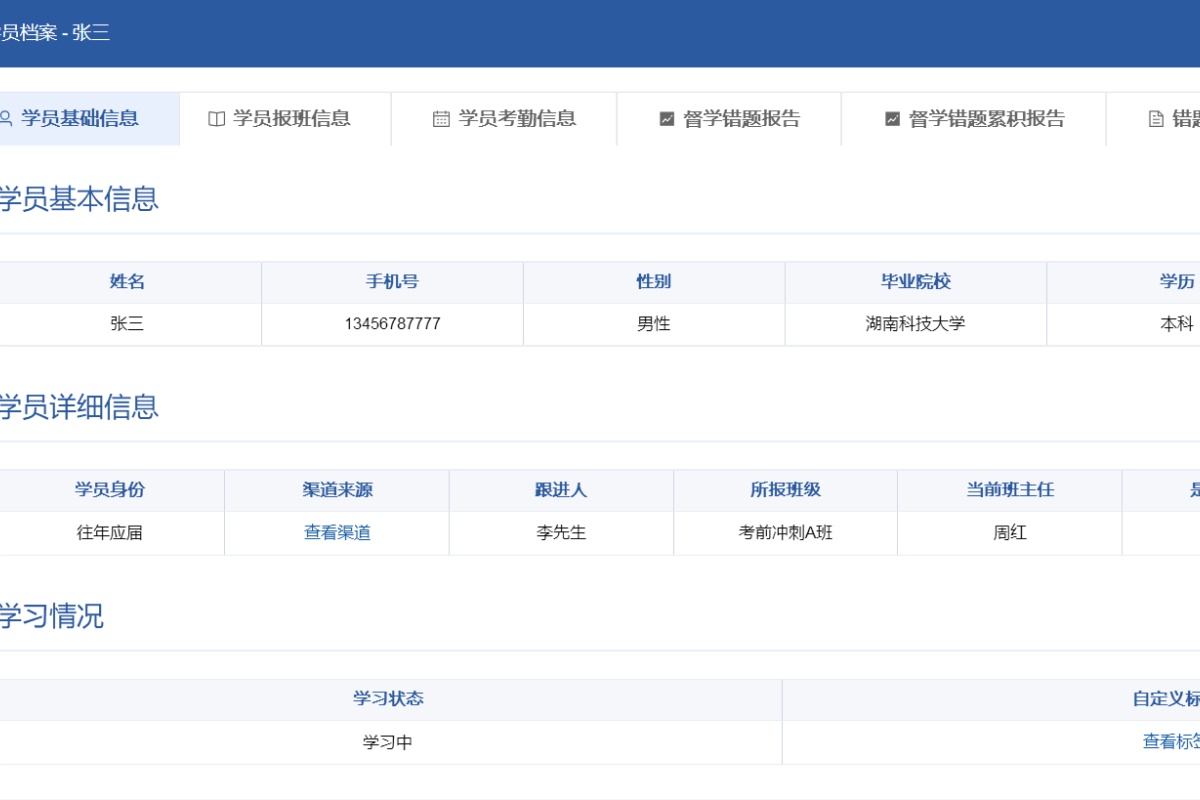This screenshot has height=800, width=1200.
Task: Click the calendar icon on 学员考勤信息 tab
Action: [441, 118]
